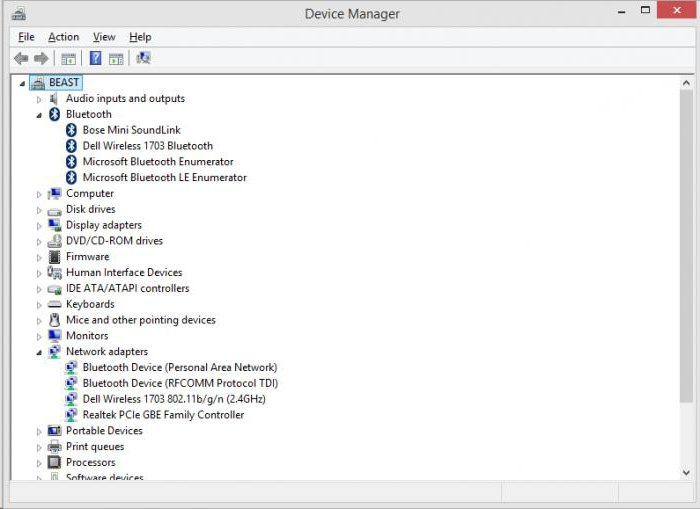
Task: Click the Dell Wireless 1703 Bluetooth icon
Action: click(x=71, y=146)
